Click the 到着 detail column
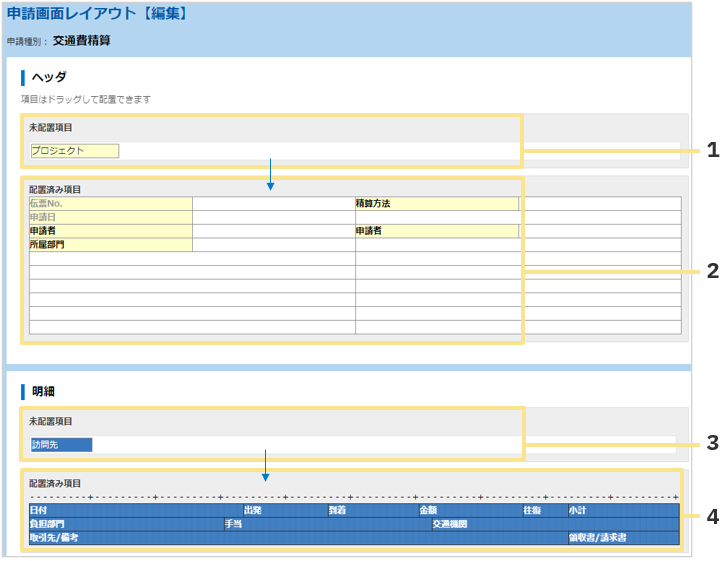 point(372,510)
